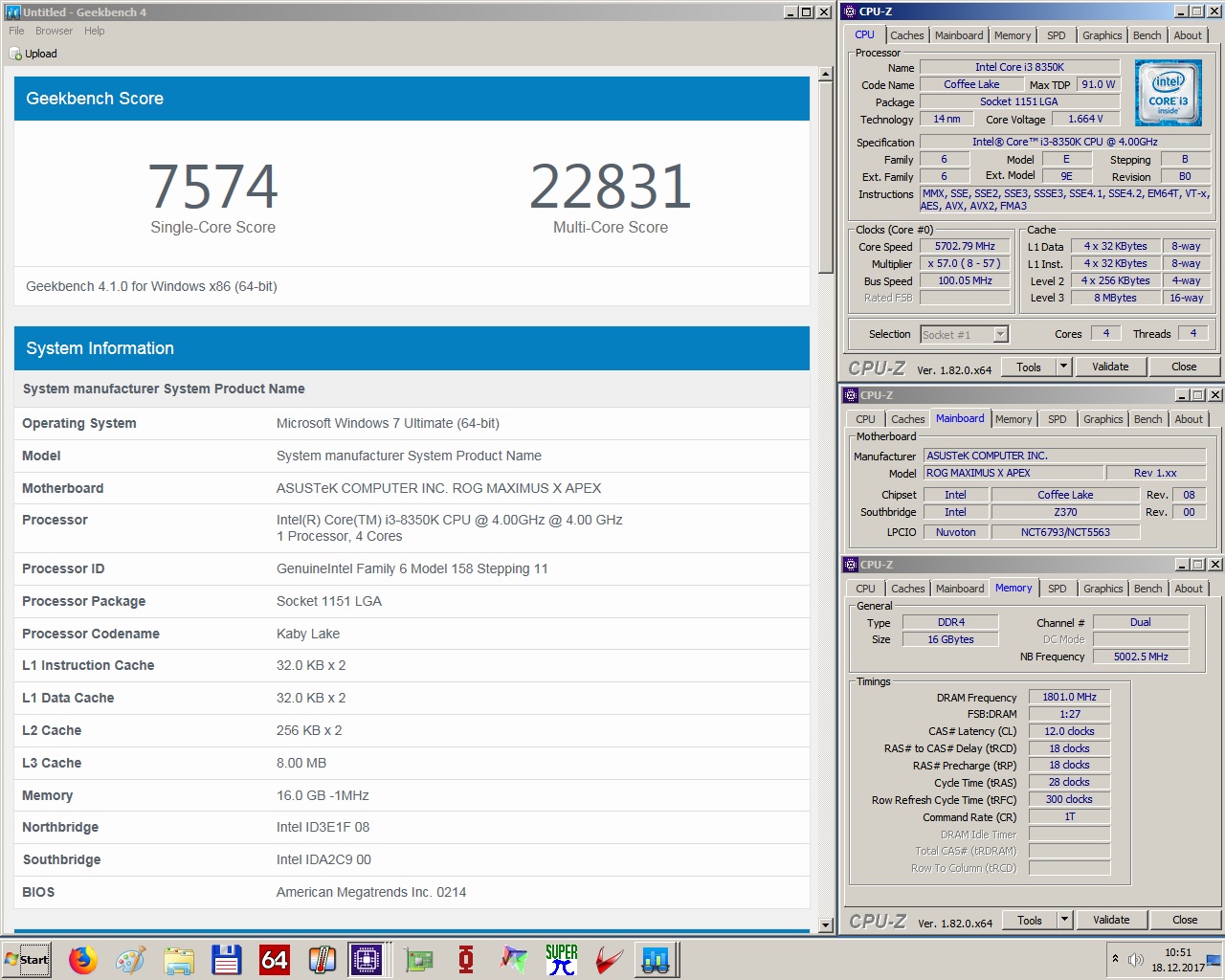Screen dimensions: 1225x980
Task: Click title bar icon of Mainboard CPU-Z window
Action: 850,395
